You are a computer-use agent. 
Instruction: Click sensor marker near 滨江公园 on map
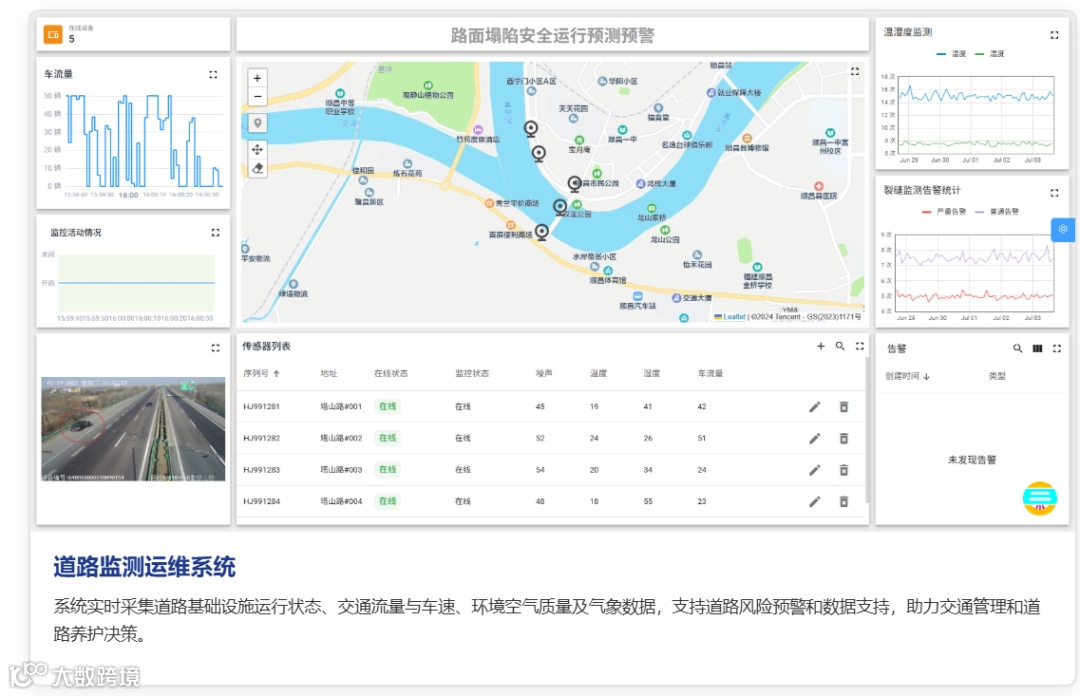click(x=560, y=206)
